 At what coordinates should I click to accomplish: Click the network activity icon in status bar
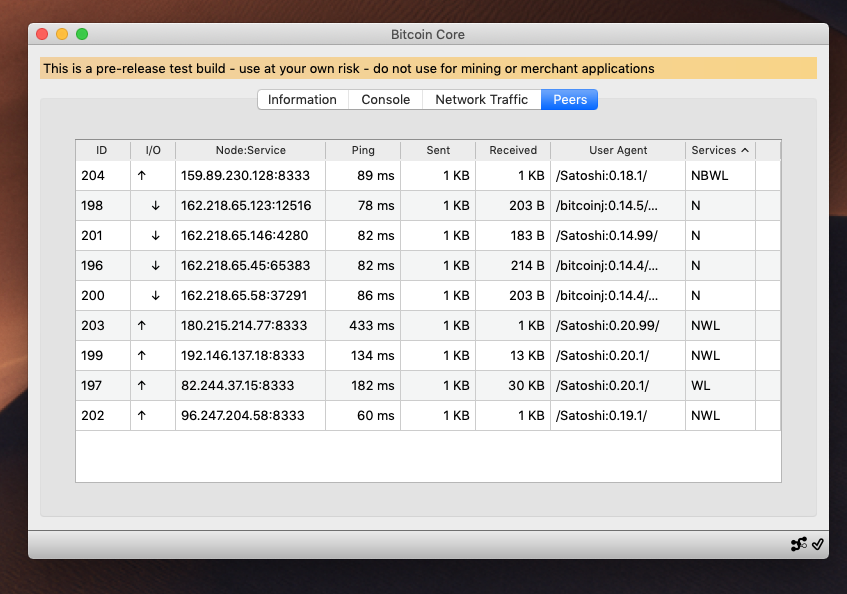[798, 544]
